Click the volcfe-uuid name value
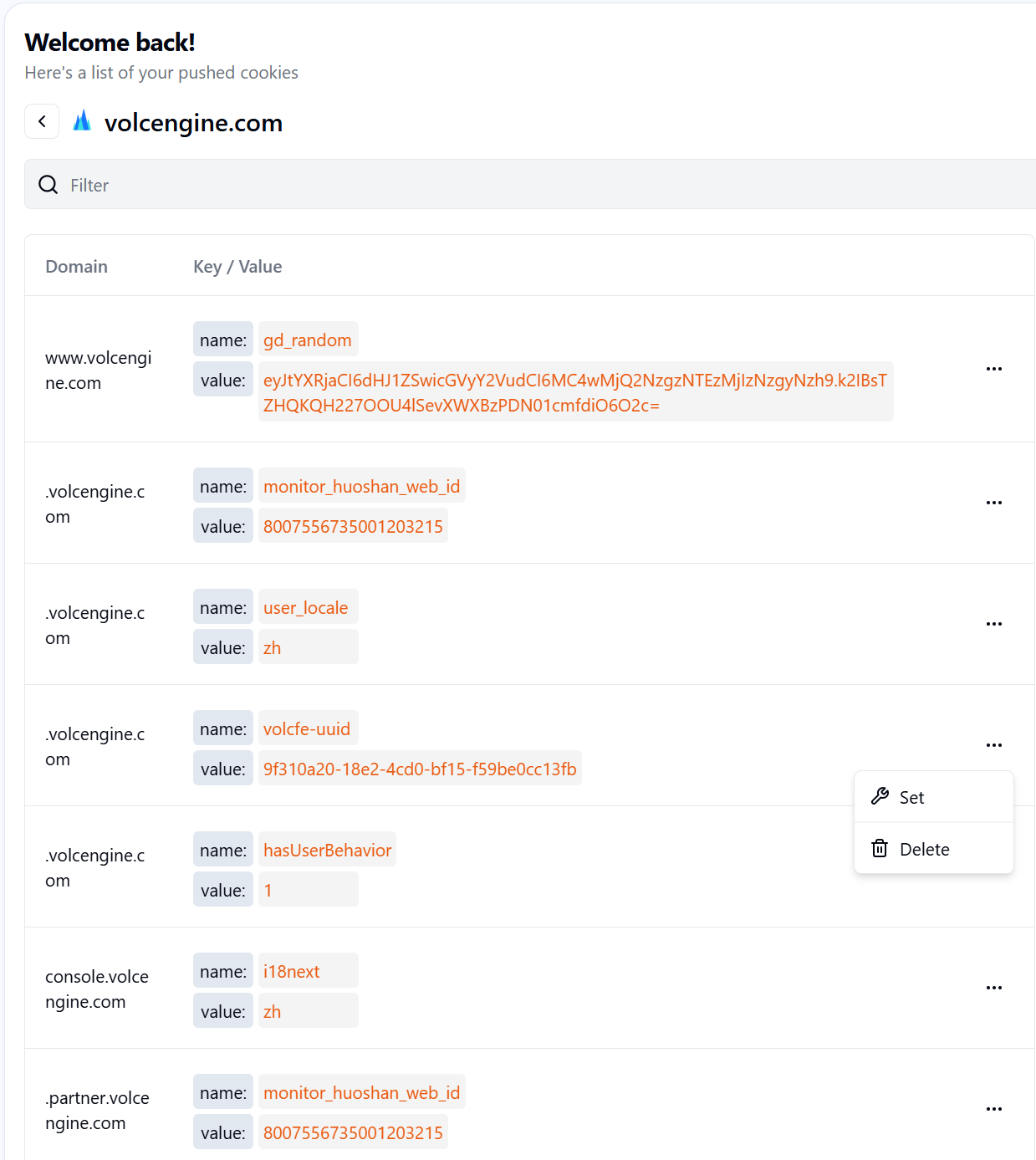Viewport: 1036px width, 1160px height. point(307,728)
